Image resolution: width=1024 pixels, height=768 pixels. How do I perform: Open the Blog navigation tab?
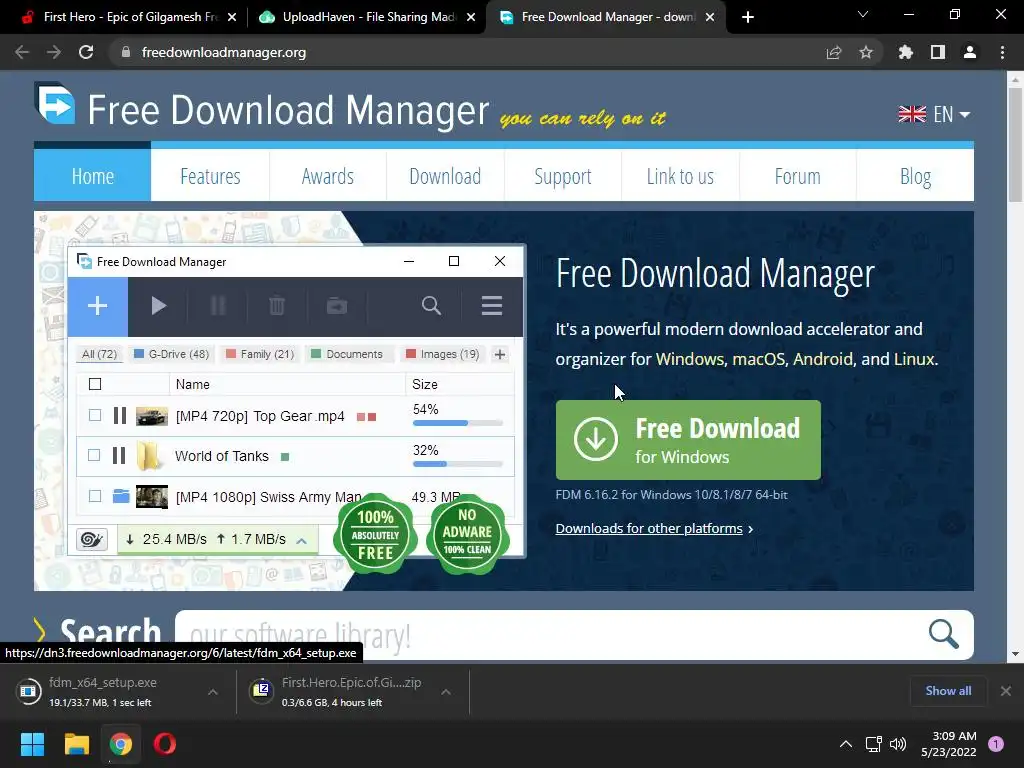(916, 175)
